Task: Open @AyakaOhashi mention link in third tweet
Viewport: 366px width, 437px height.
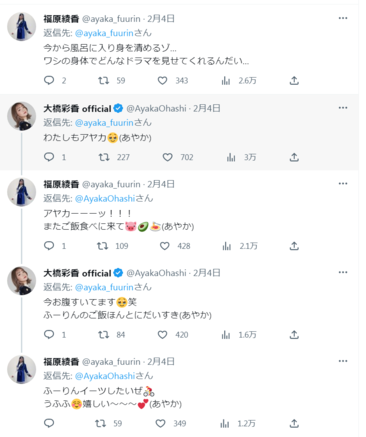Action: 105,198
